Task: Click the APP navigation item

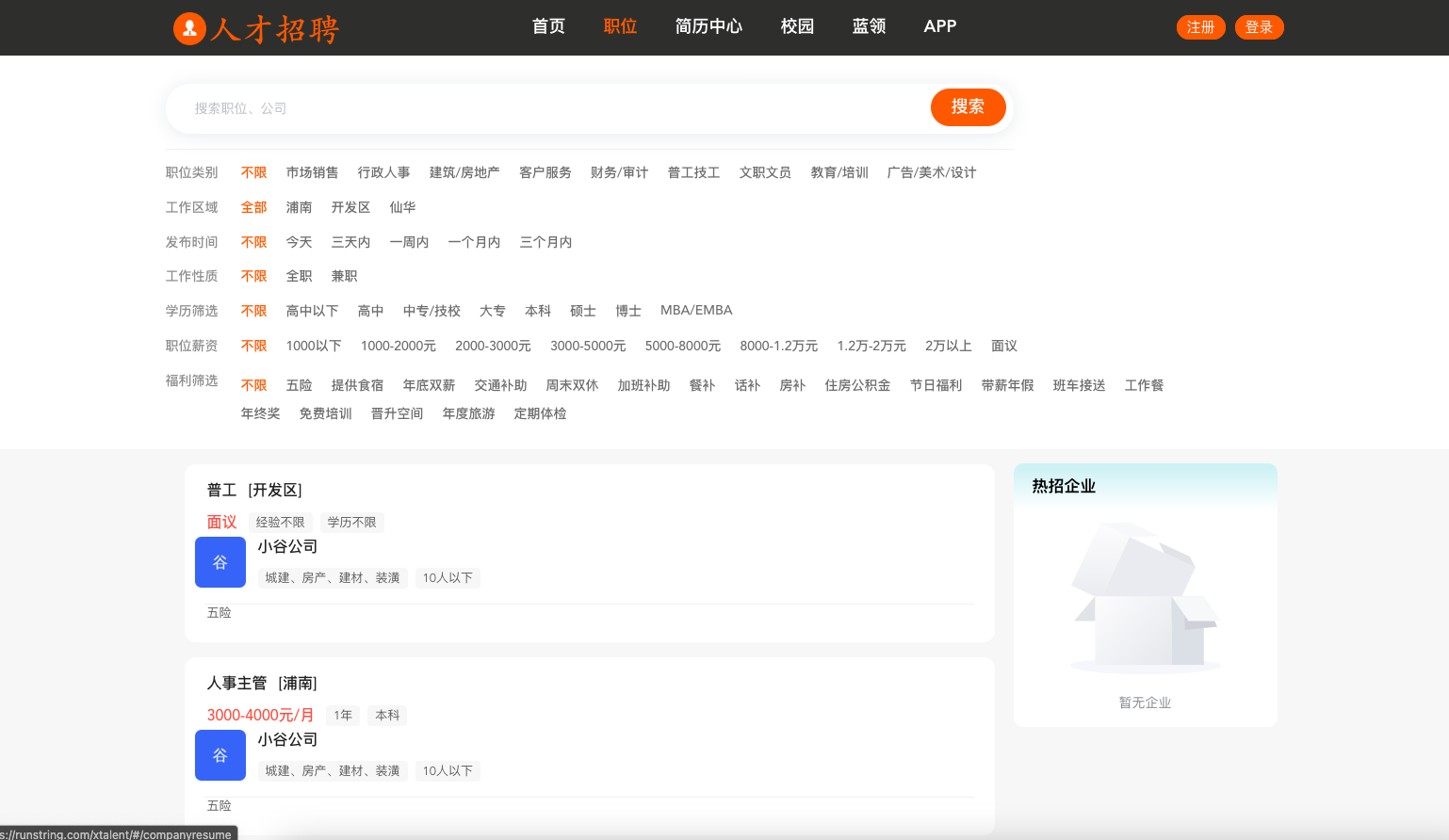Action: tap(939, 26)
